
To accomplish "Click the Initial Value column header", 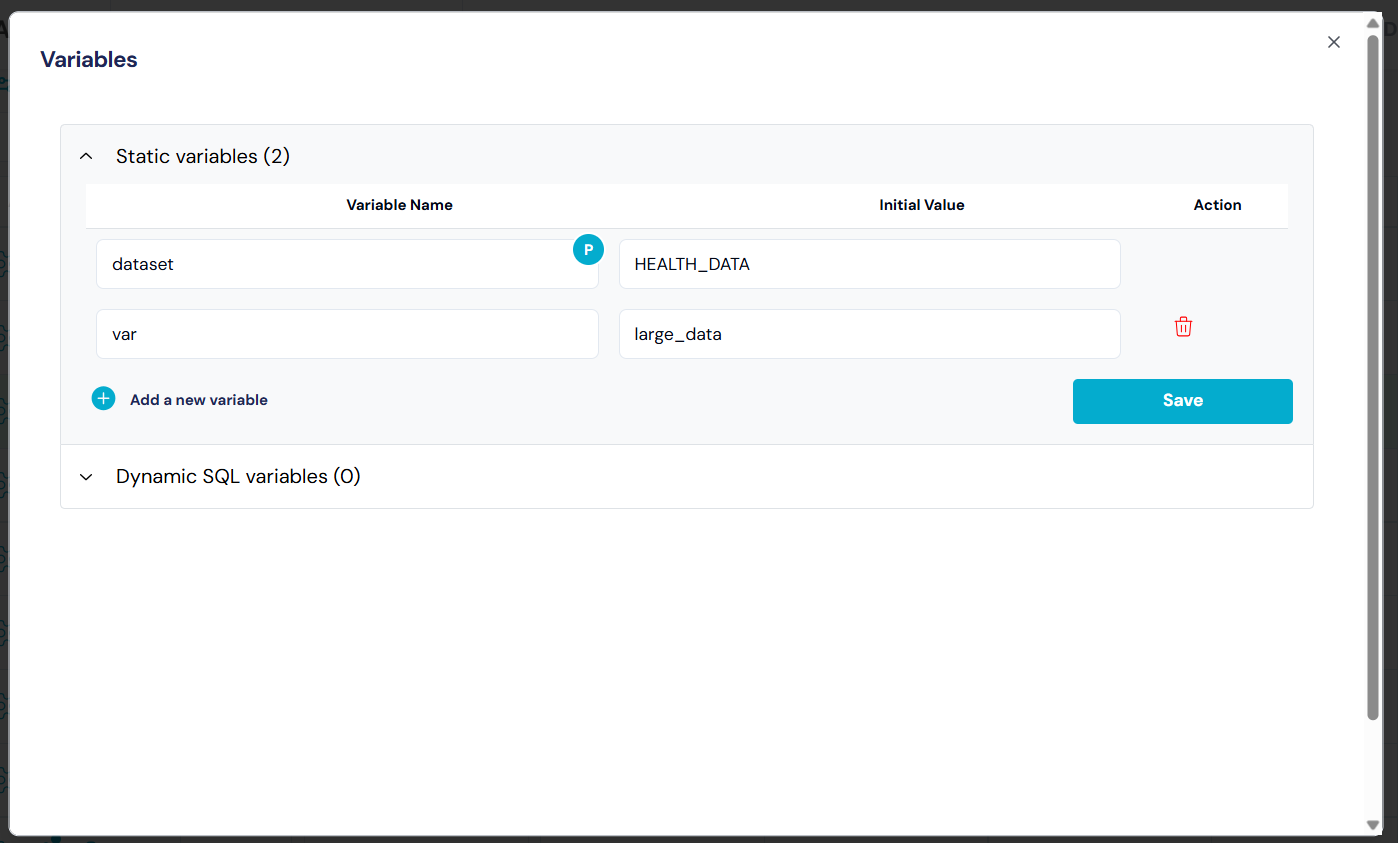I will point(921,205).
